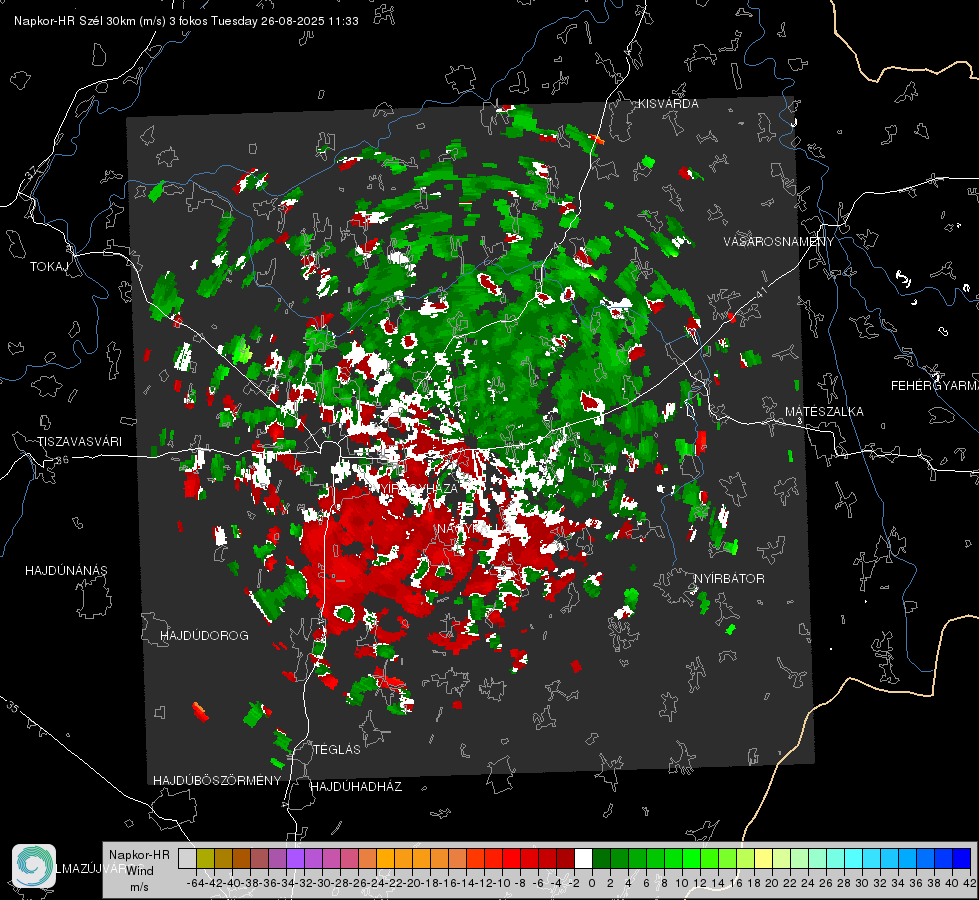
Task: Select the TOKAJ label on the map
Action: [49, 267]
